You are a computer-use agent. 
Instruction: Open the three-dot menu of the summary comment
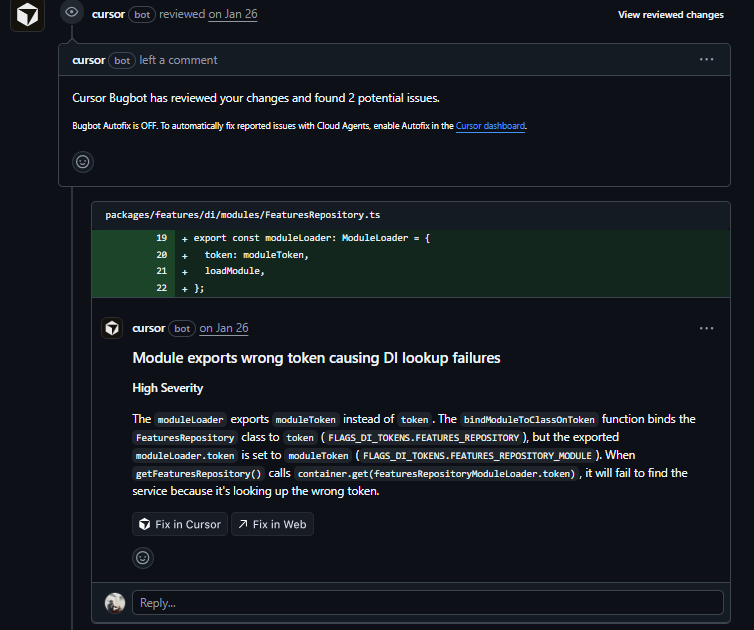[x=706, y=60]
